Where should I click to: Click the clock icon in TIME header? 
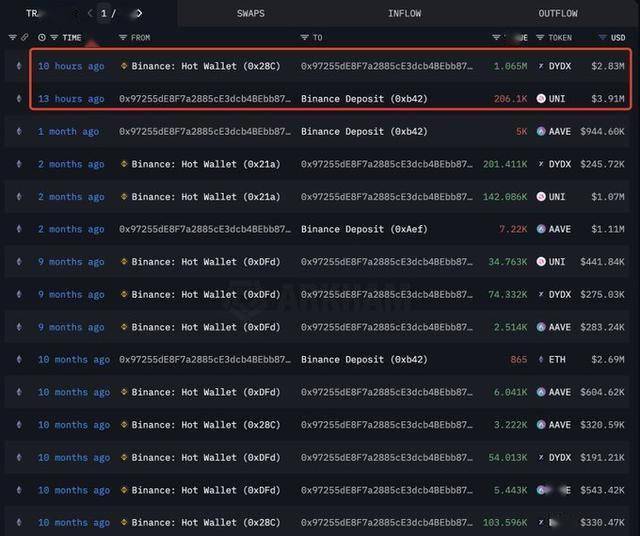point(42,38)
